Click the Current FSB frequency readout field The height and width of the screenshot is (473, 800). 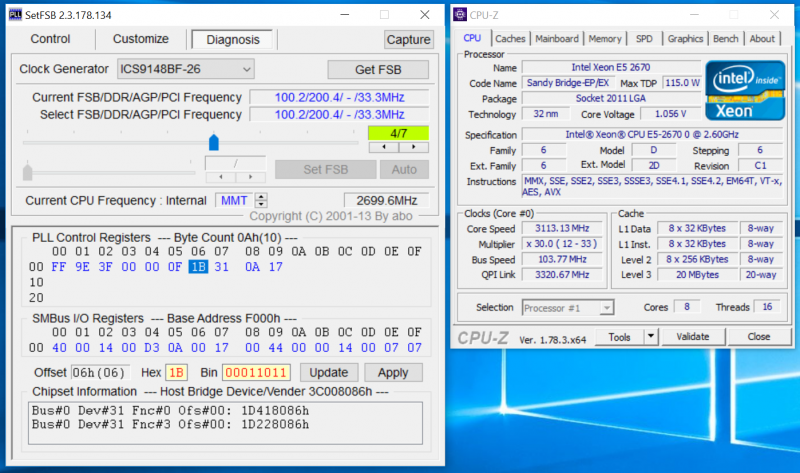click(x=339, y=97)
